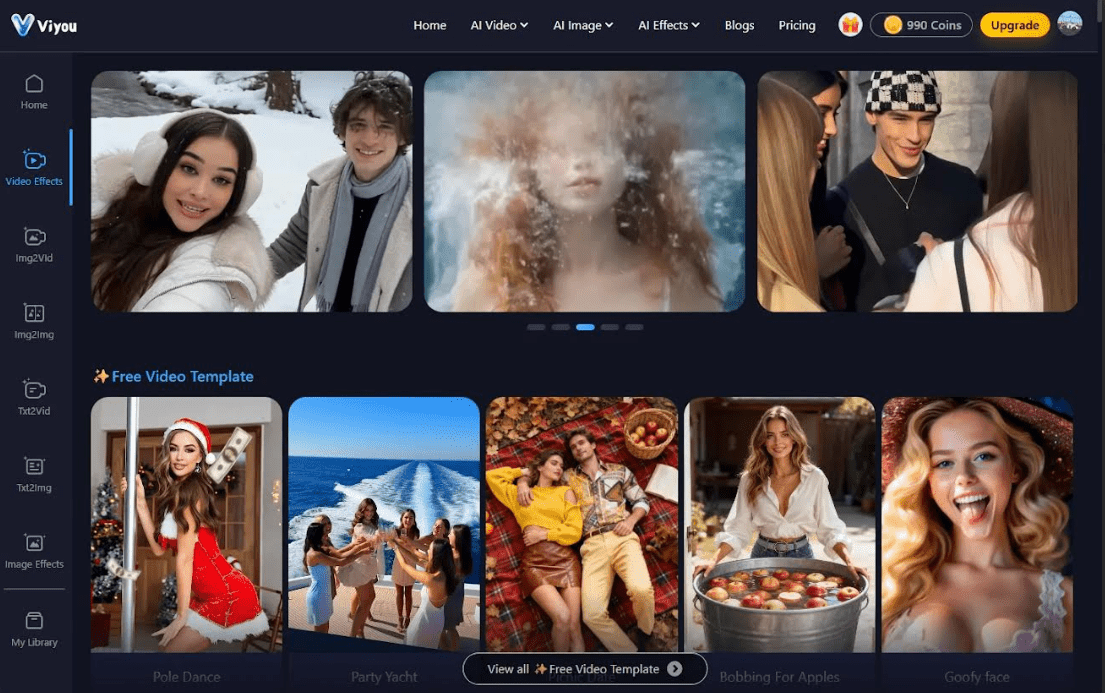
Task: Expand the AI Effects dropdown menu
Action: [x=669, y=25]
